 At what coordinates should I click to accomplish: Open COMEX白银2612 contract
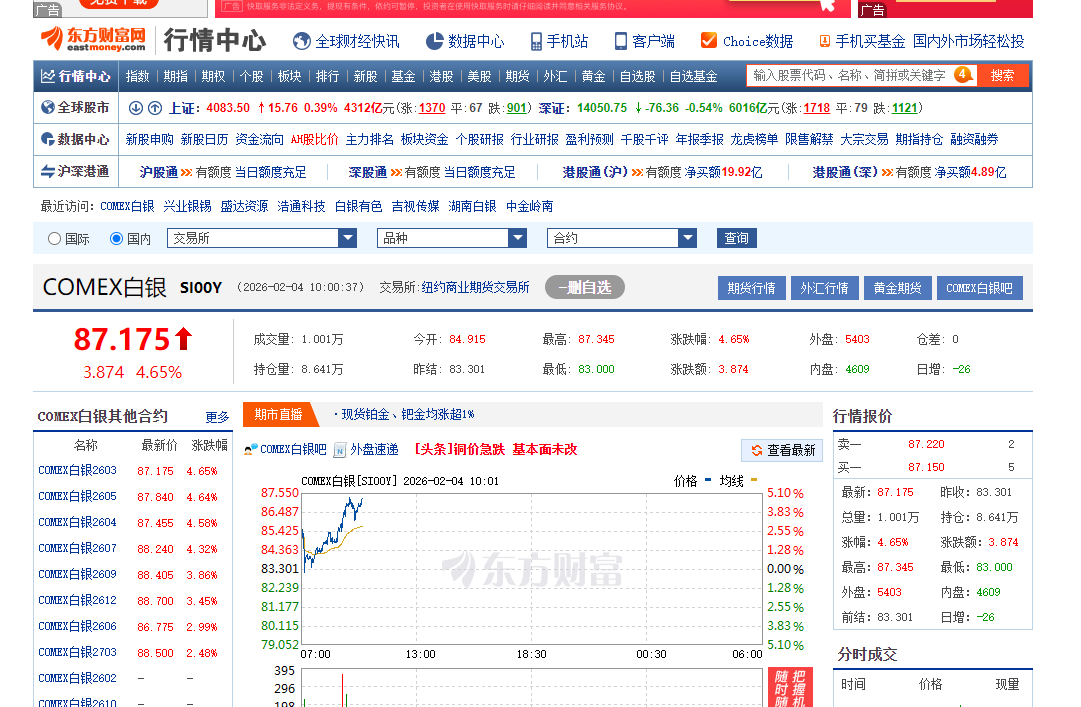77,600
